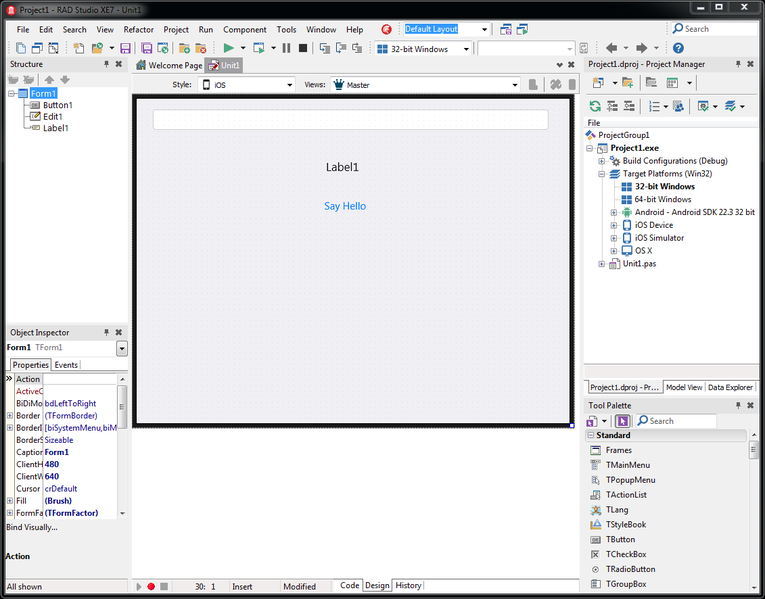Click the Pause button in the debug toolbar
Image resolution: width=765 pixels, height=599 pixels.
[x=286, y=48]
